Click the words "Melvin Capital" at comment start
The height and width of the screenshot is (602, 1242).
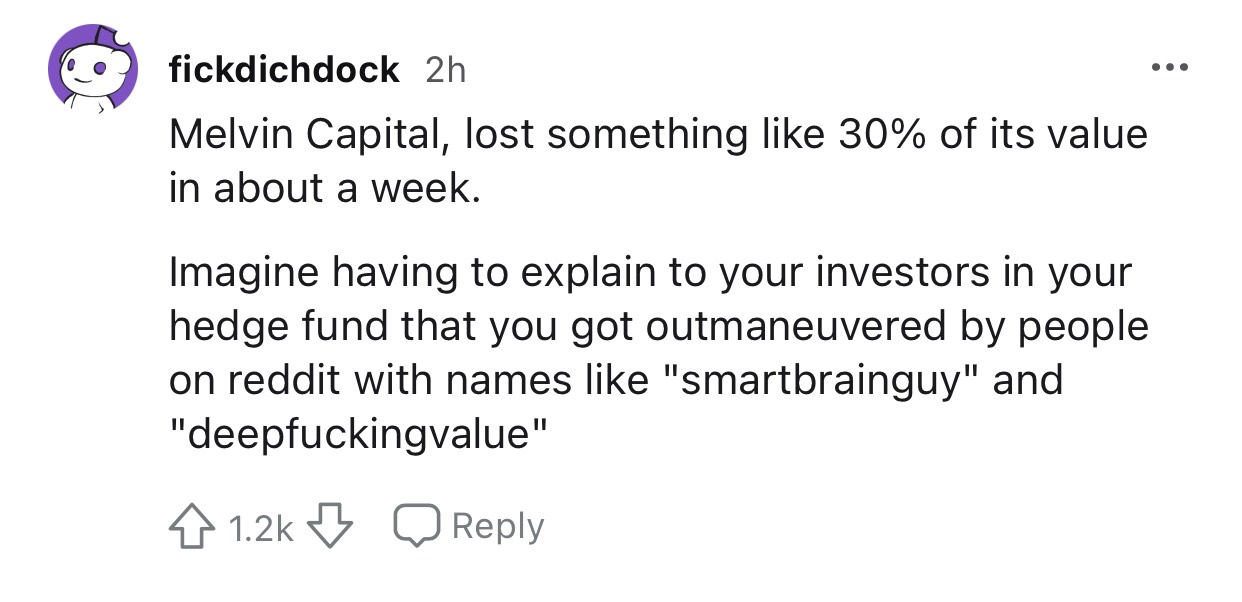click(x=305, y=134)
